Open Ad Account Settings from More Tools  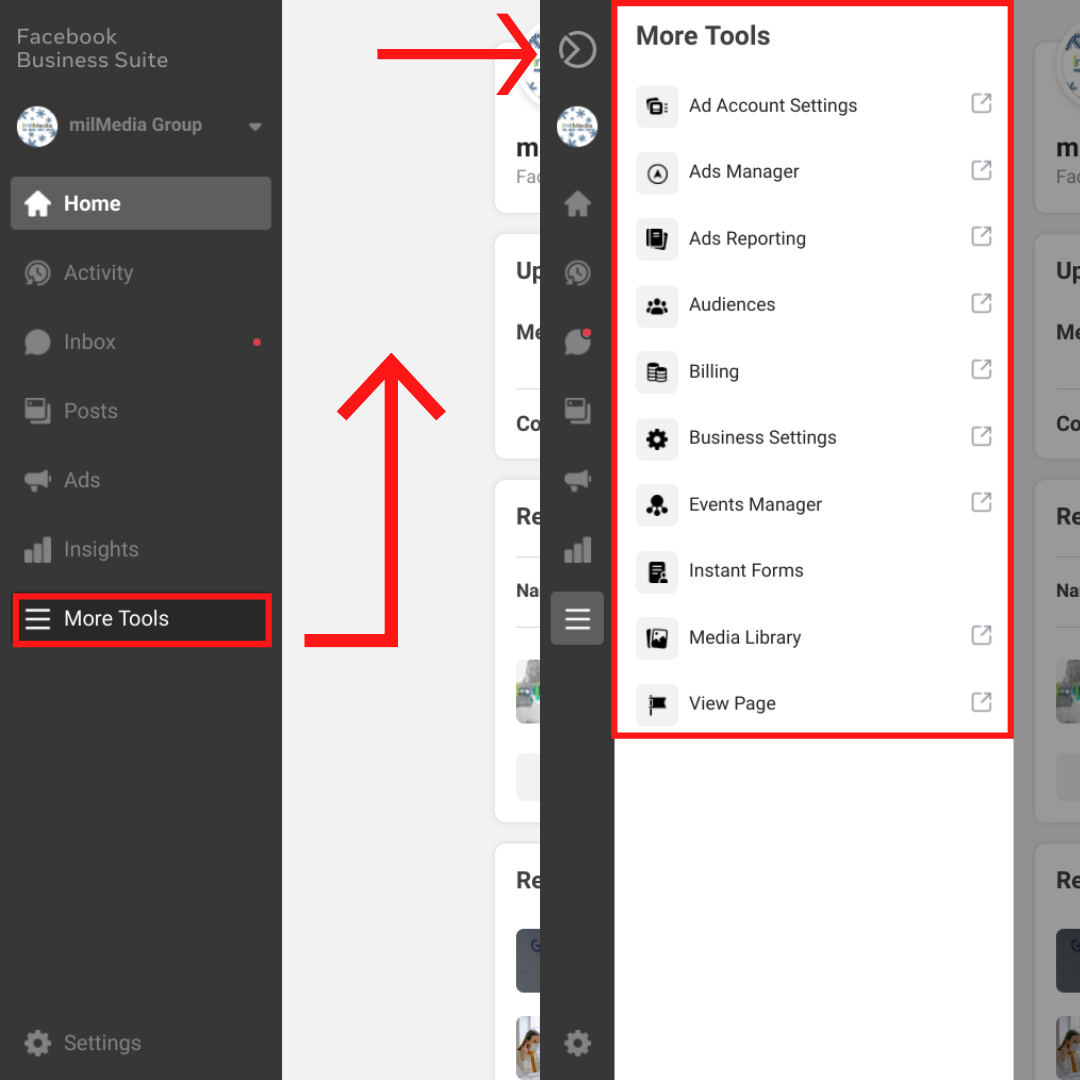[813, 105]
